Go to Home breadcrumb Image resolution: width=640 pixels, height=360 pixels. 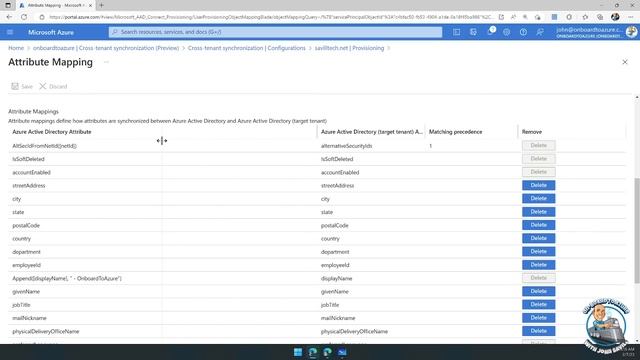pos(16,48)
